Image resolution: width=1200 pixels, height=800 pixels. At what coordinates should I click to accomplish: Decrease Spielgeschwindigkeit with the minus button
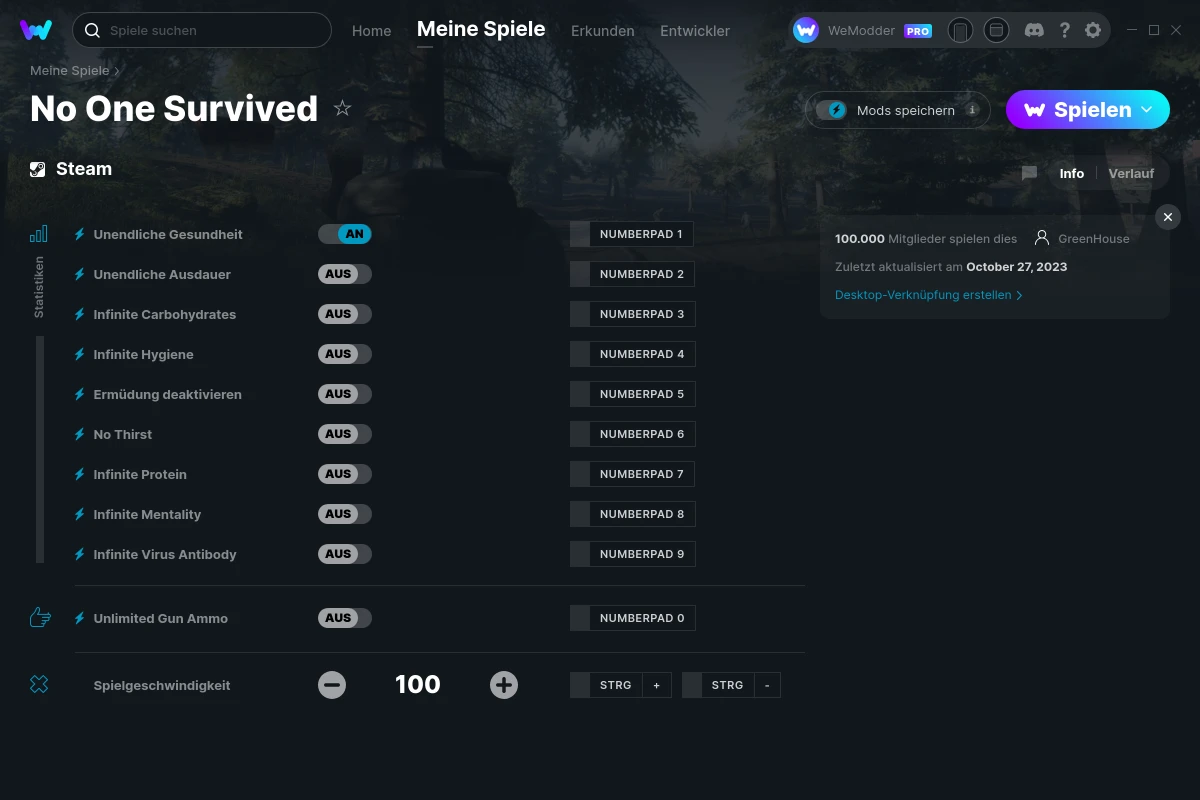332,685
